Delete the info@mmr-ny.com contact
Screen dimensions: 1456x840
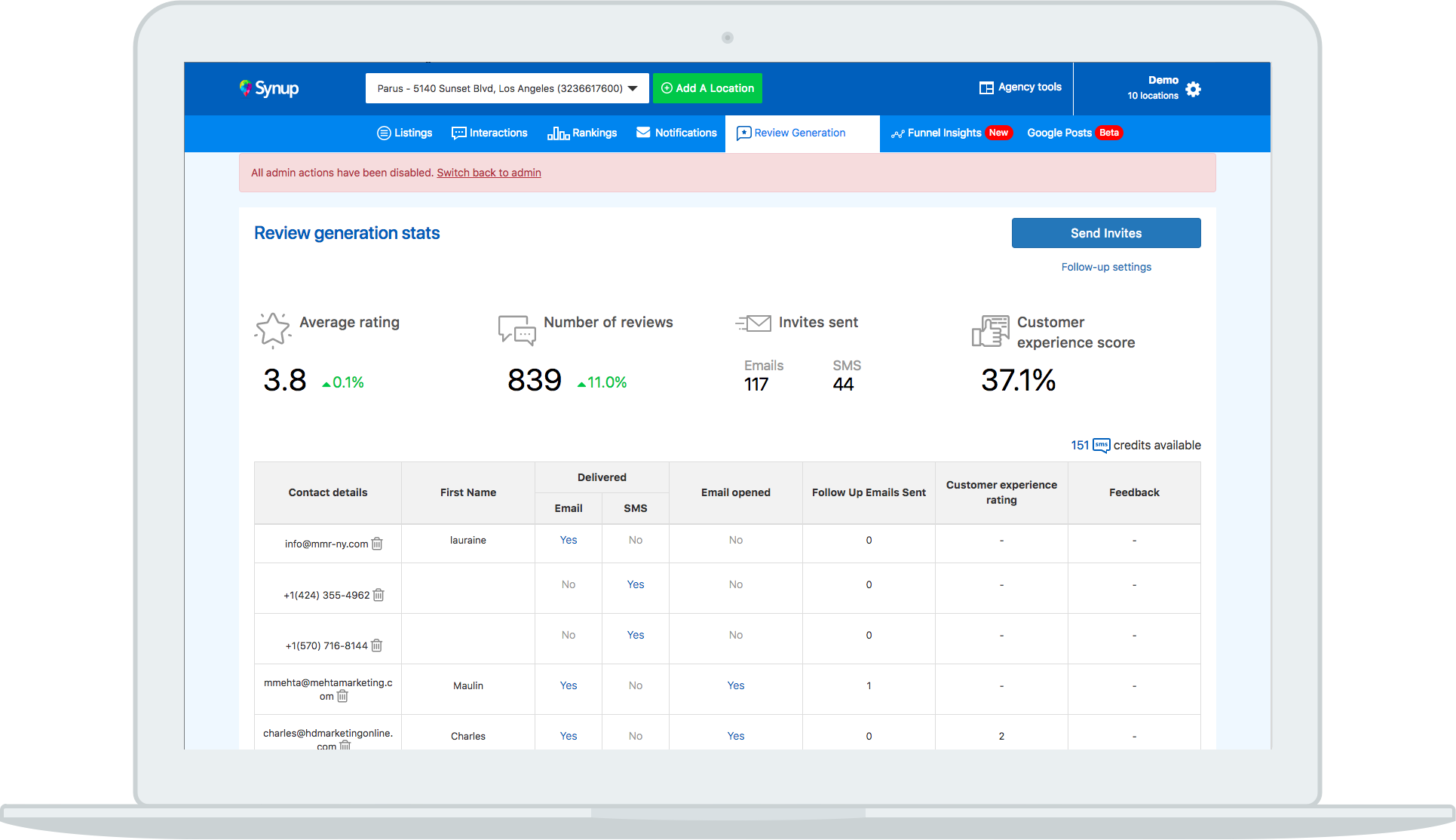point(378,544)
